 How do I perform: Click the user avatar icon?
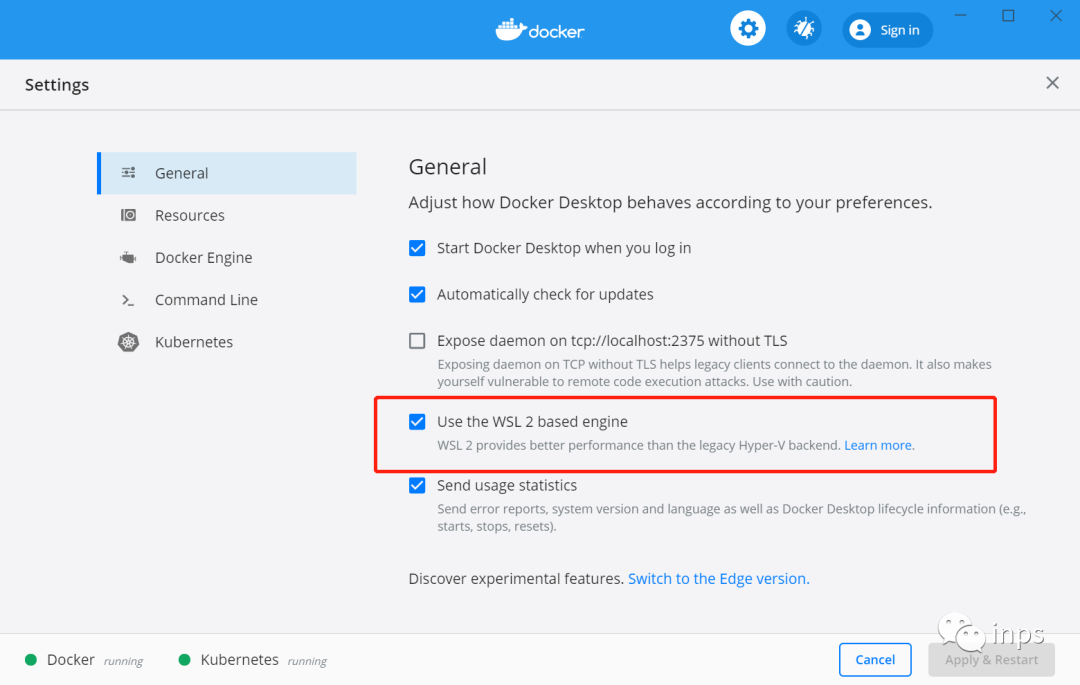click(x=860, y=30)
